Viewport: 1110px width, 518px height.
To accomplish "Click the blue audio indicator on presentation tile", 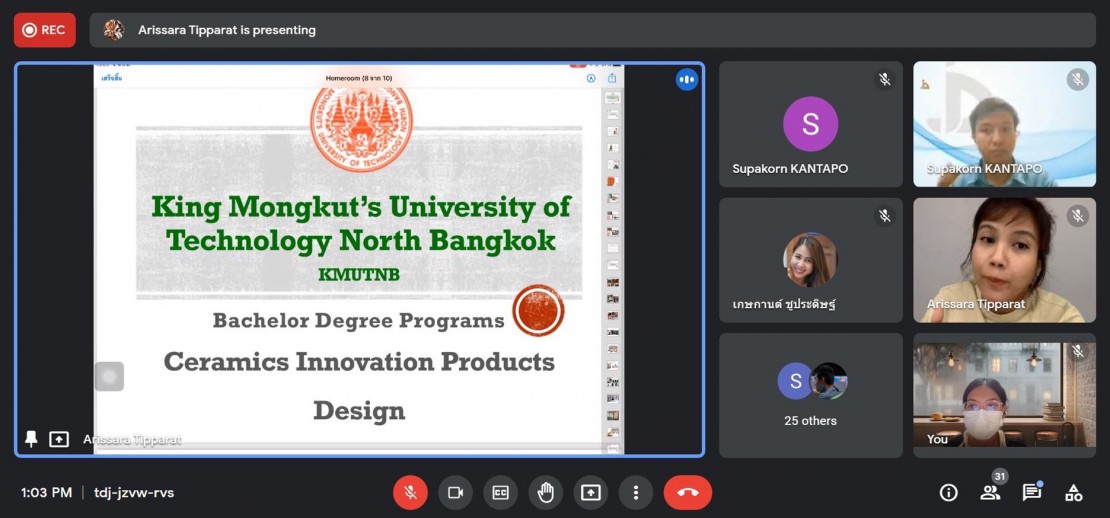I will point(687,79).
